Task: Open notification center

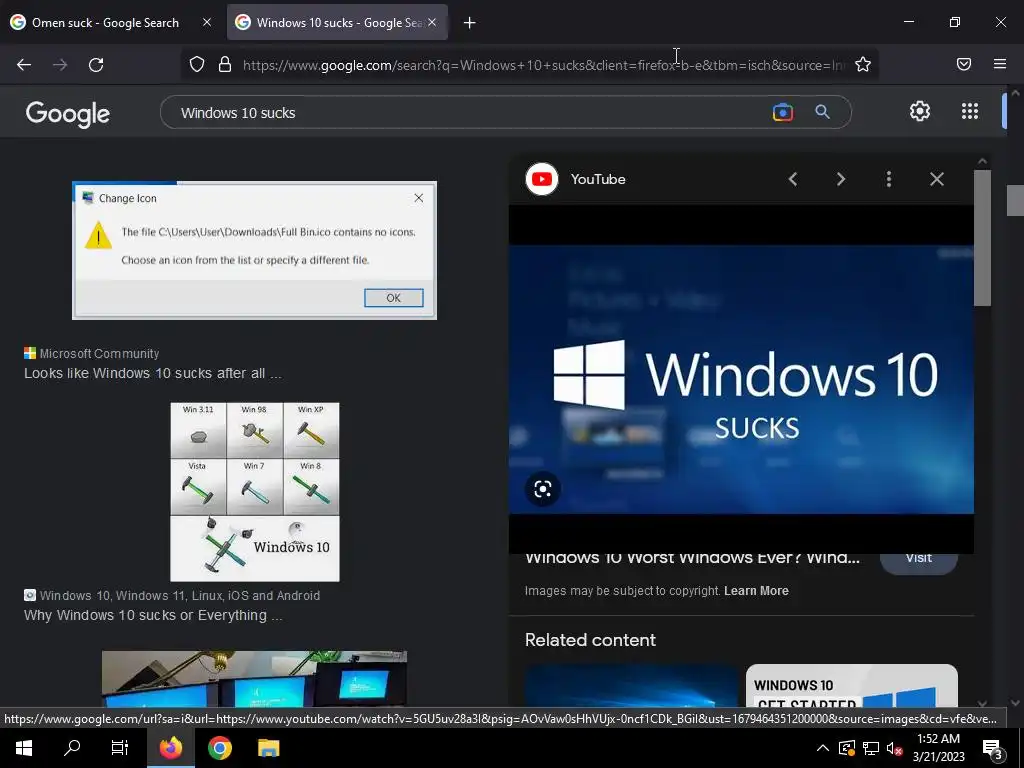Action: (x=993, y=749)
